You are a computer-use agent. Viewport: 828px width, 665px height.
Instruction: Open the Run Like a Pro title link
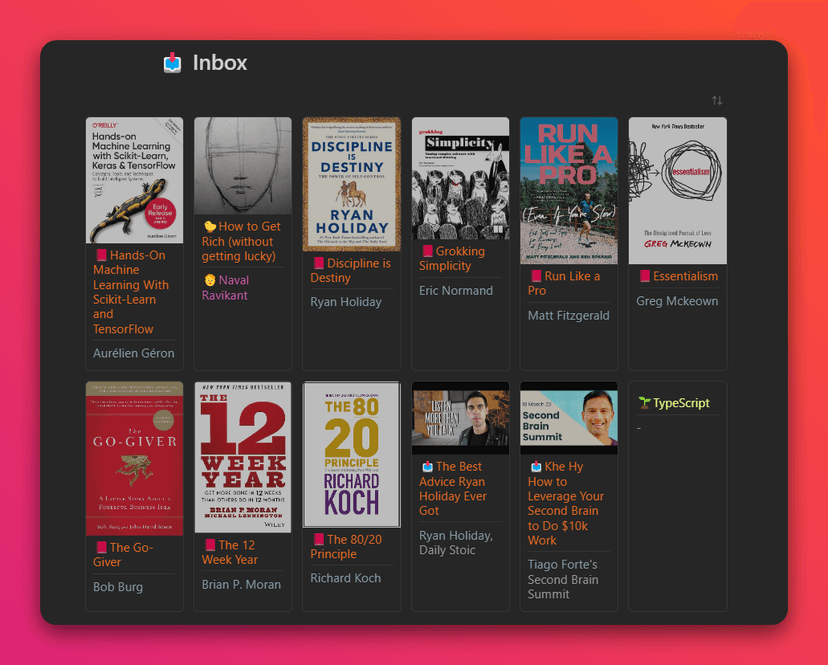(564, 283)
